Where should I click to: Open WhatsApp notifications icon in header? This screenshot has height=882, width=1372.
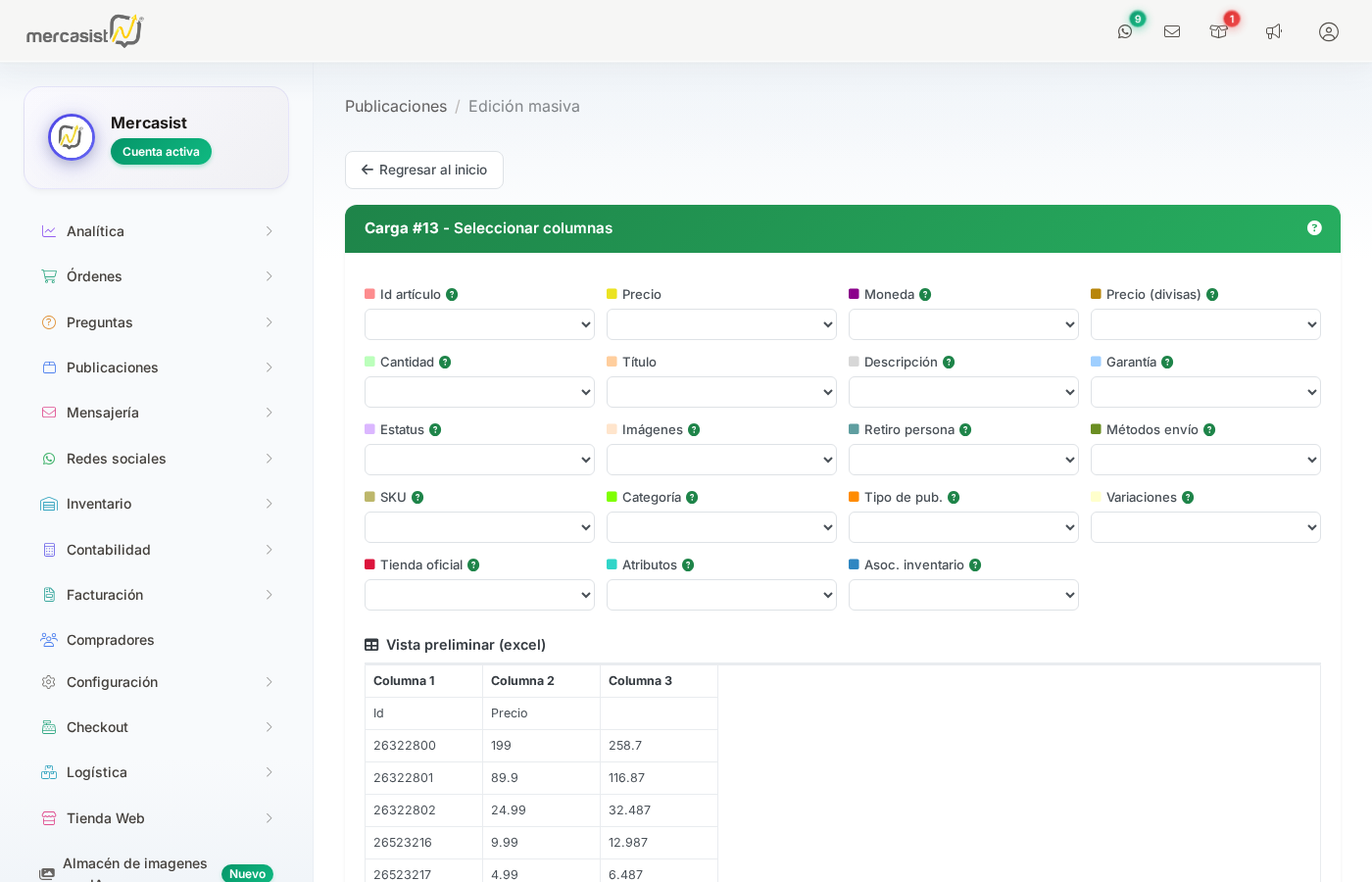1125,31
